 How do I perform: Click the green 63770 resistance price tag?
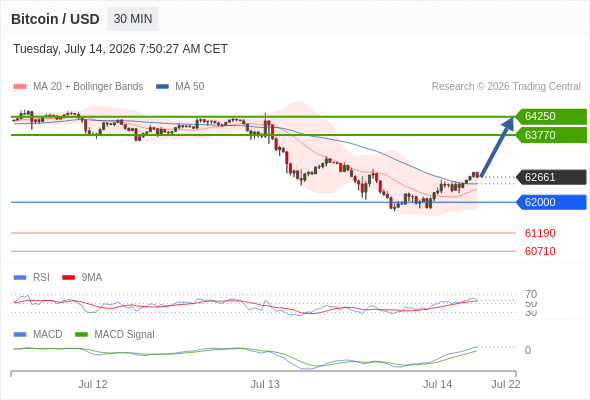coord(551,135)
